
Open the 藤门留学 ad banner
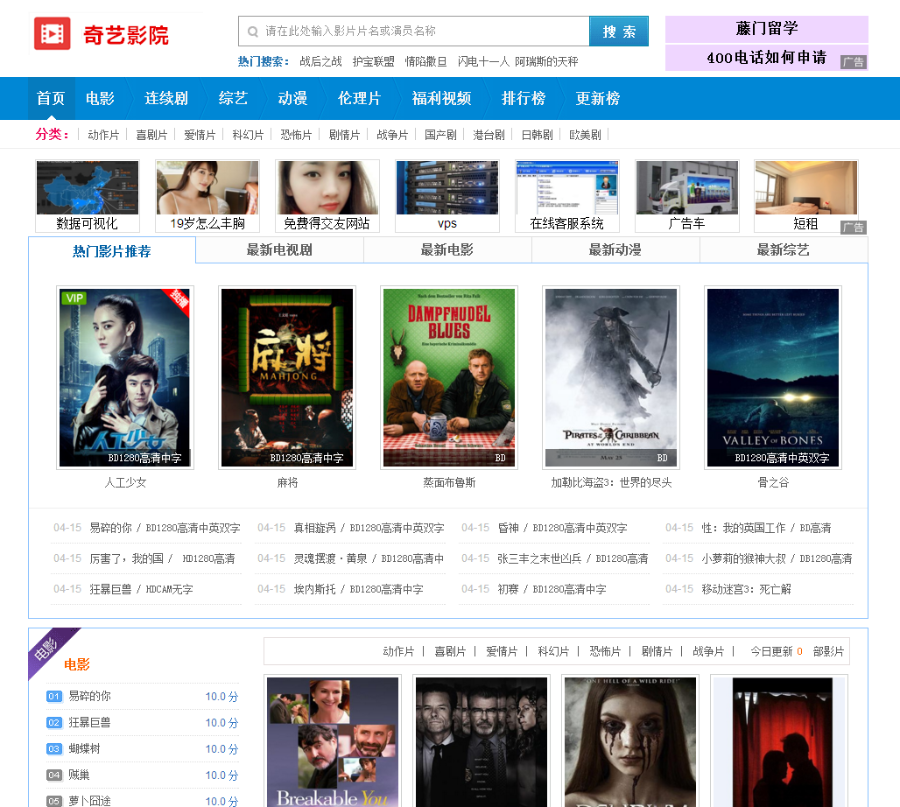[767, 29]
